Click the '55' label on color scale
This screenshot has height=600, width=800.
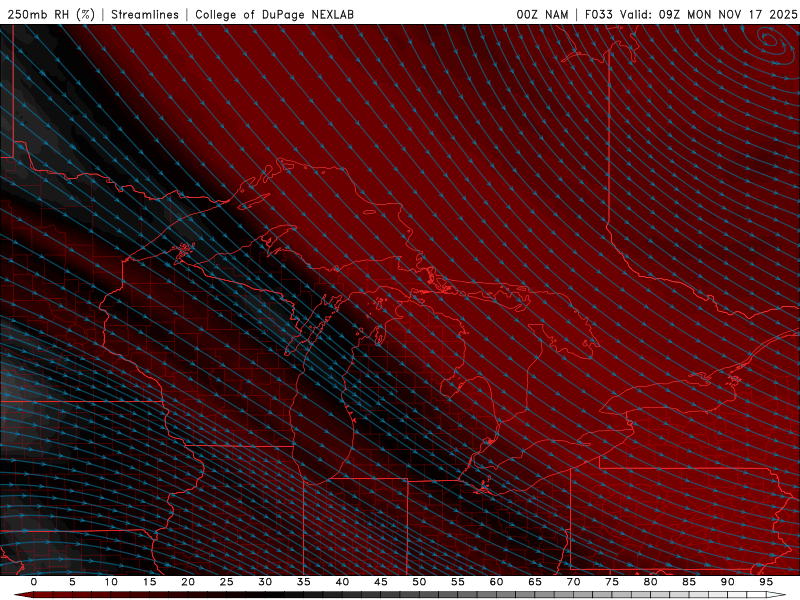pyautogui.click(x=458, y=582)
